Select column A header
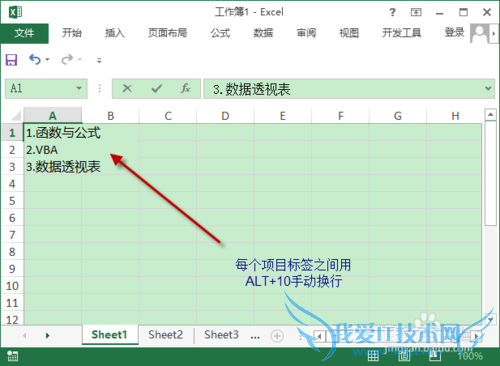 click(53, 116)
